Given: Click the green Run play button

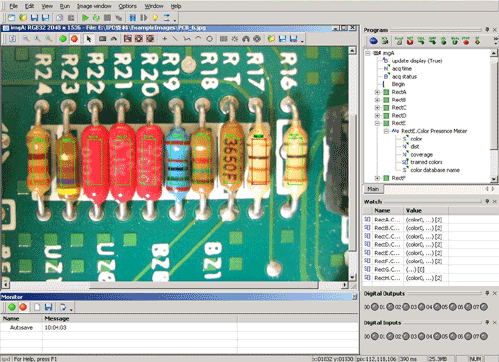Looking at the screenshot, I should coord(85,18).
